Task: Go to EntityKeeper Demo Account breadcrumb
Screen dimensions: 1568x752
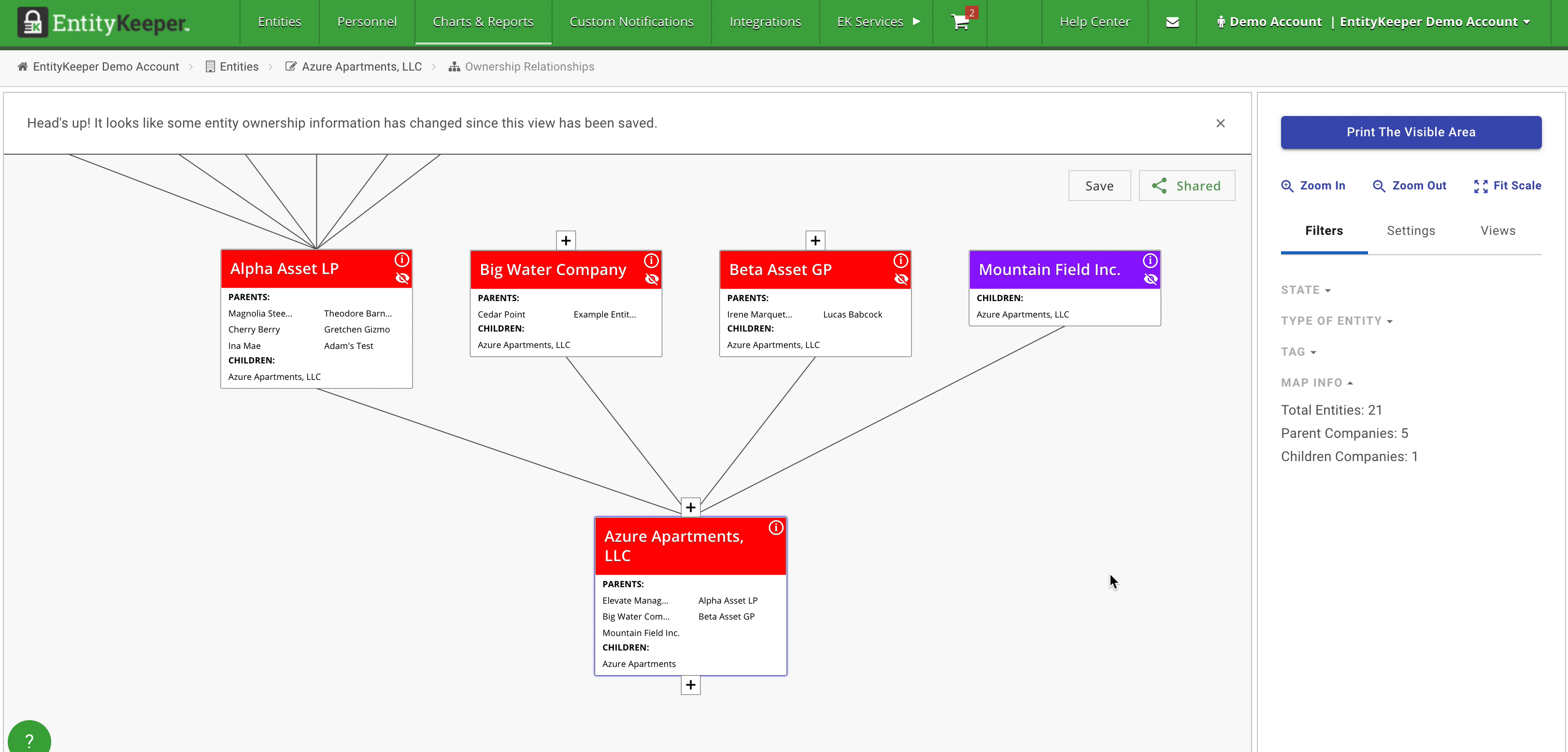Action: click(x=99, y=66)
